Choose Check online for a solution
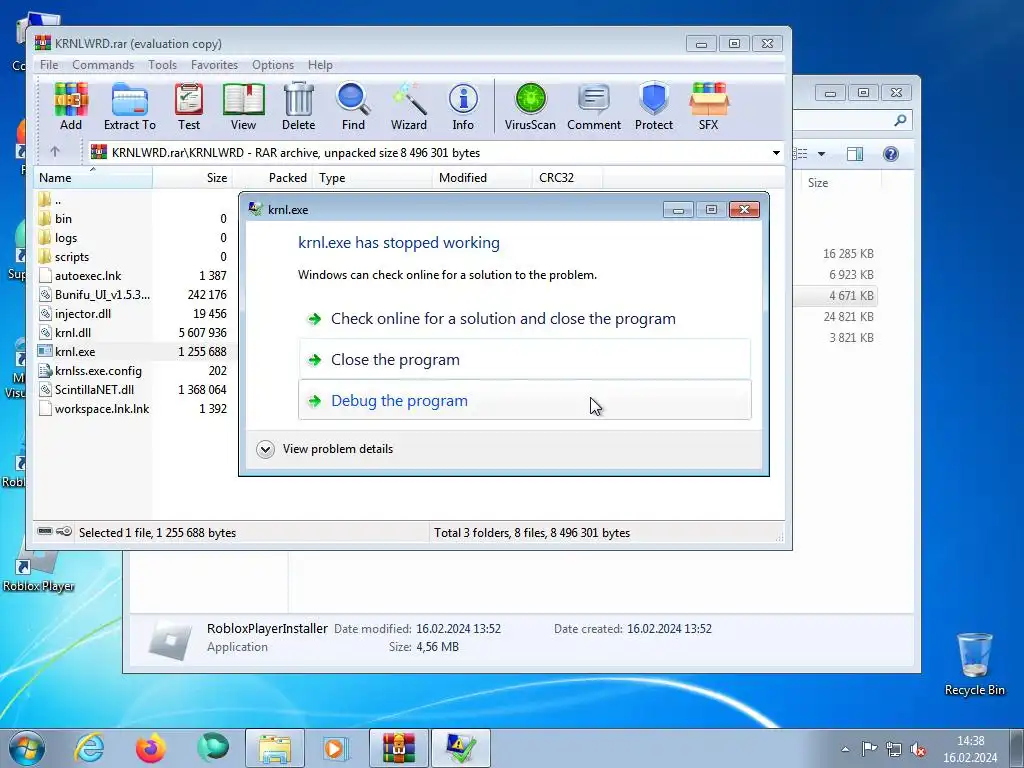This screenshot has width=1024, height=768. pyautogui.click(x=525, y=319)
